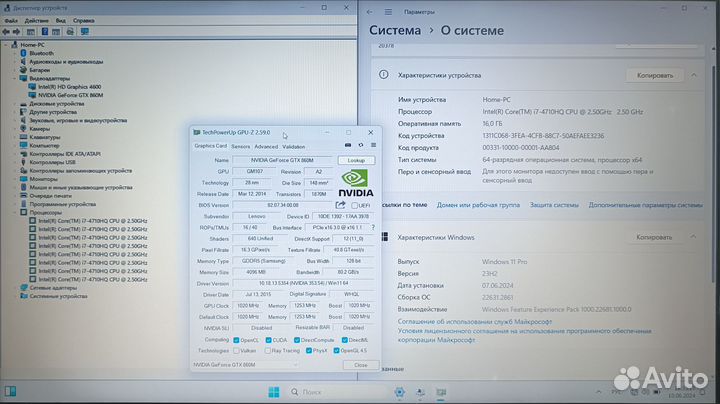Open the Файл menu in Device Manager
The height and width of the screenshot is (404, 720).
[11, 21]
